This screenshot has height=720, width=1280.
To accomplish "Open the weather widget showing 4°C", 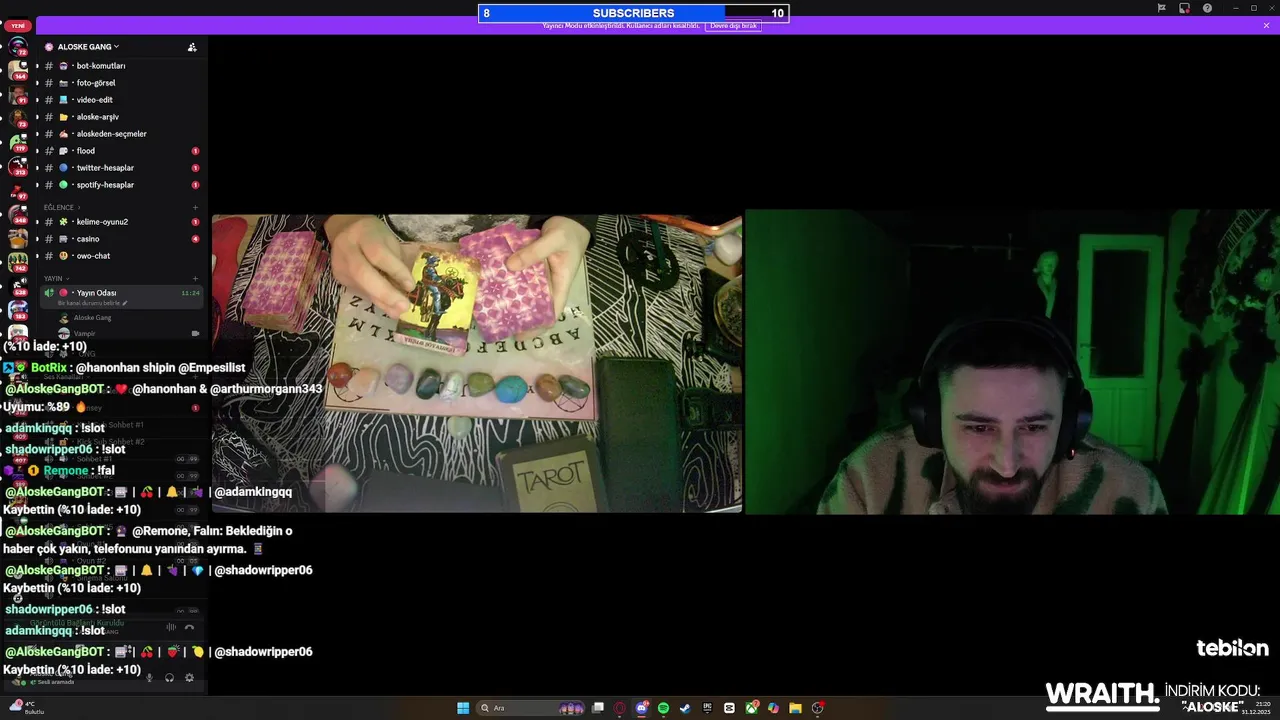I will [x=26, y=707].
